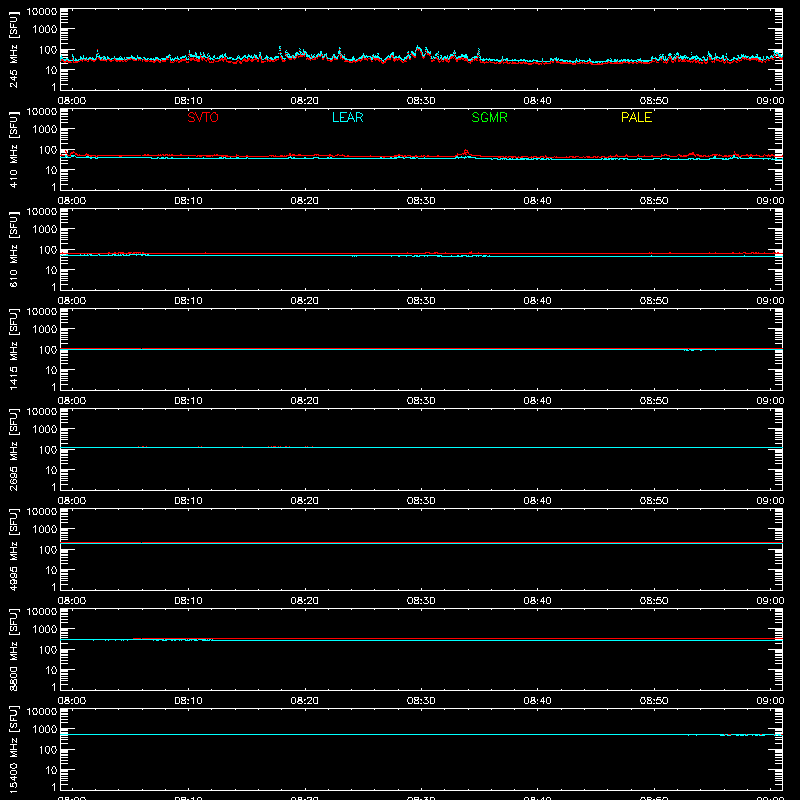Click the 08:10 tick under 2695 MHz plot
This screenshot has width=800, height=800.
(x=188, y=501)
